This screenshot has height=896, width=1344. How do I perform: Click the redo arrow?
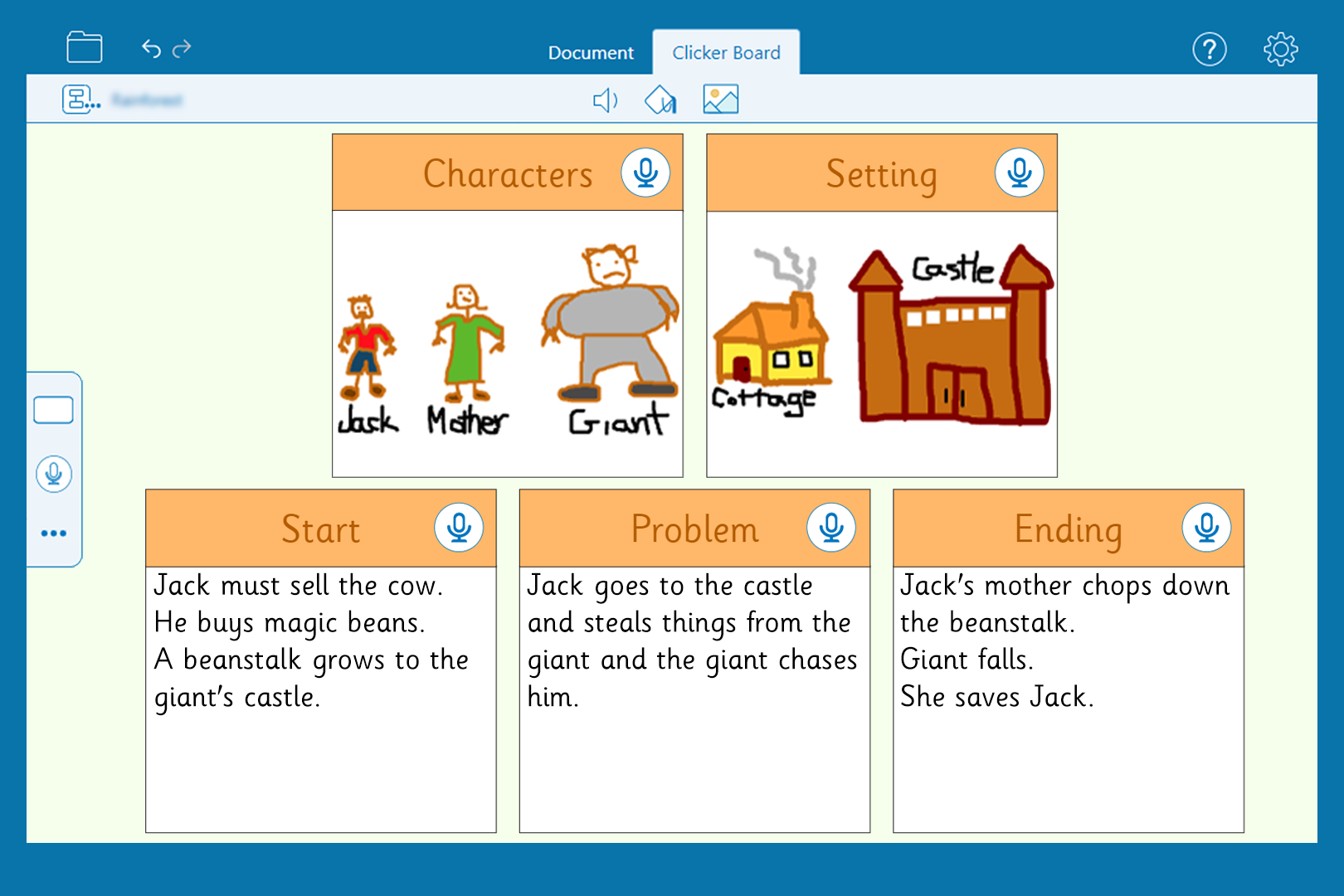pyautogui.click(x=182, y=49)
